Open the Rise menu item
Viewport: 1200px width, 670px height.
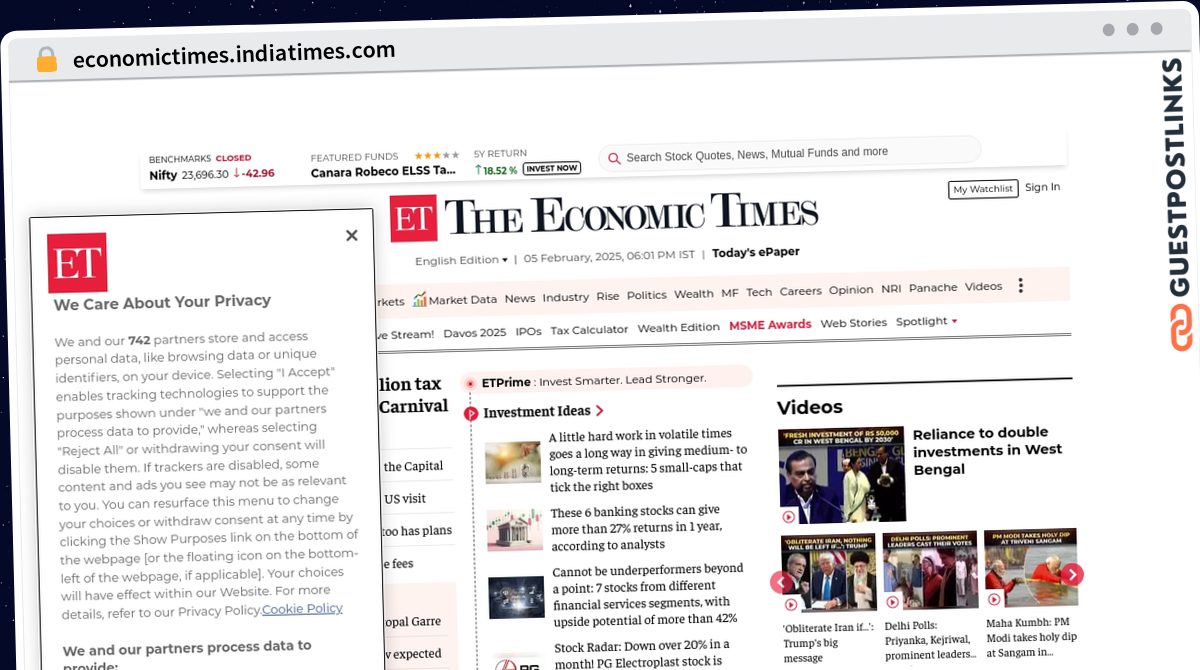(608, 297)
